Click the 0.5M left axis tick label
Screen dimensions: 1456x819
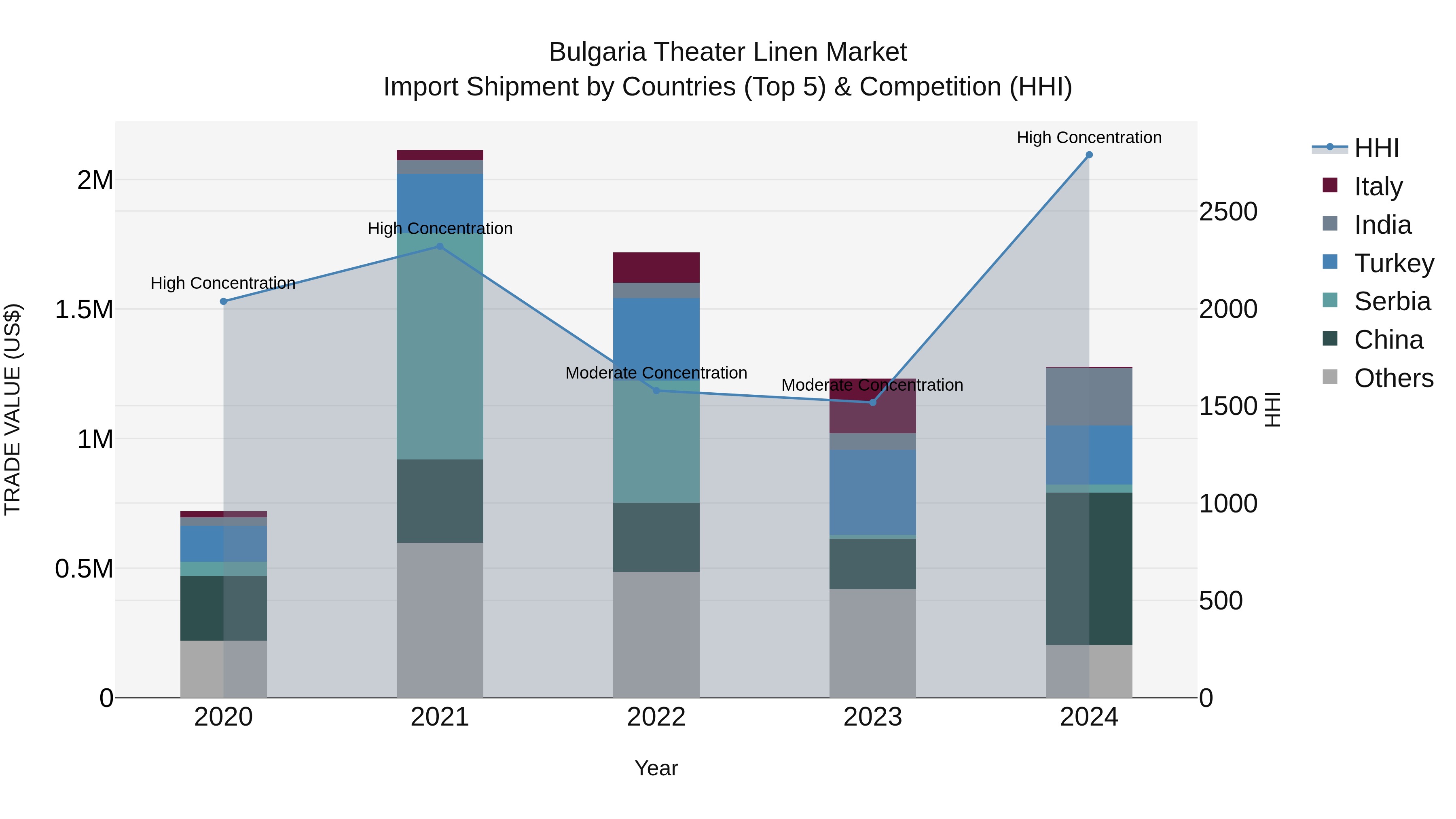click(84, 569)
